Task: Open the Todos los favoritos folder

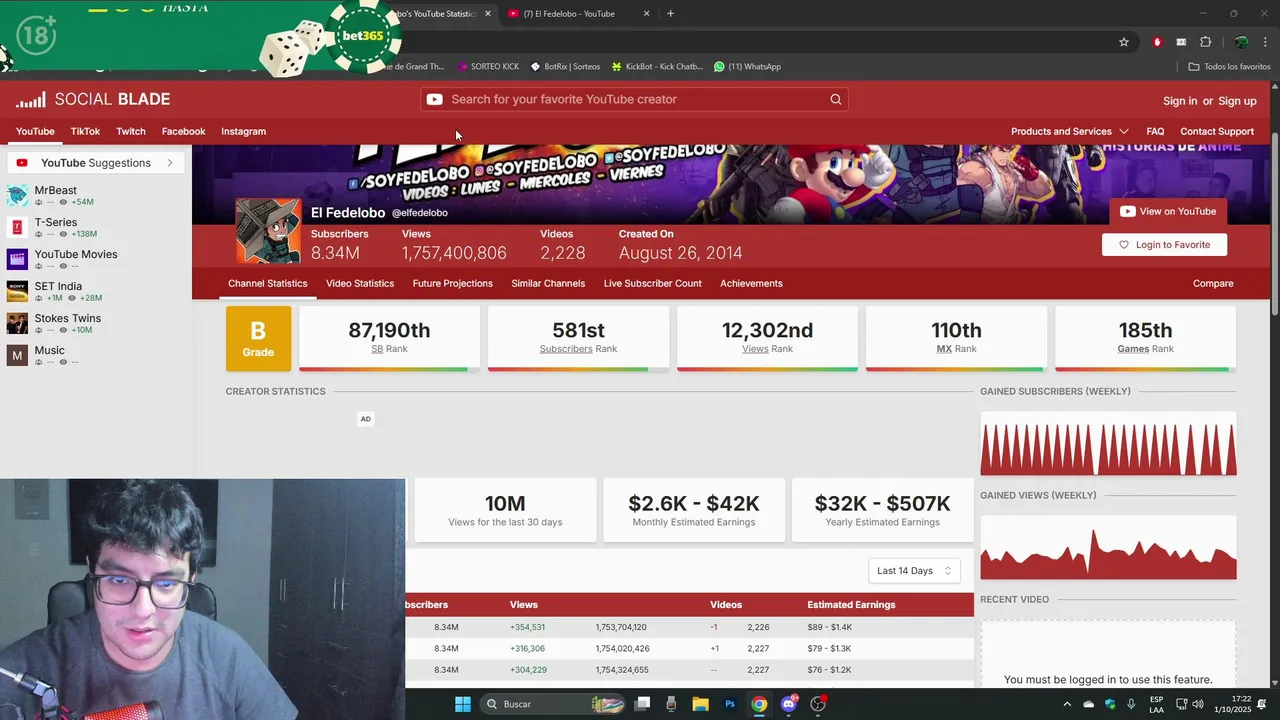Action: tap(1229, 67)
